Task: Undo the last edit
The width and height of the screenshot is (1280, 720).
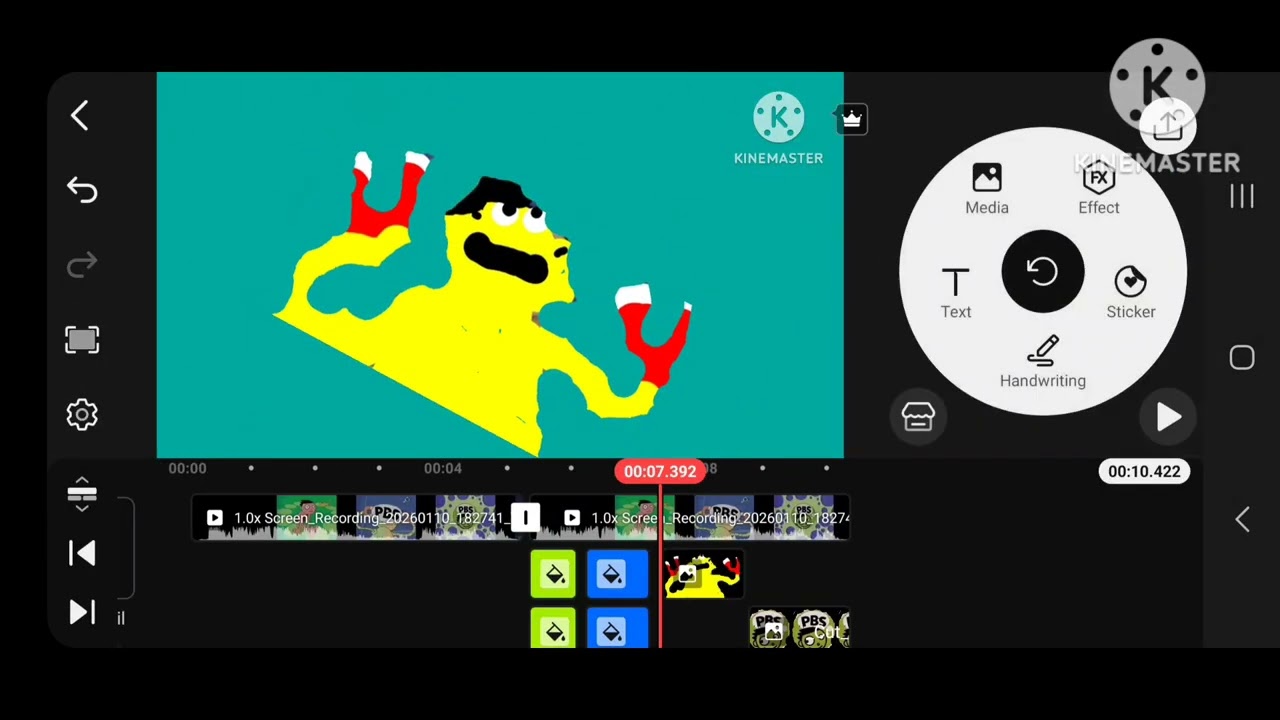Action: pyautogui.click(x=82, y=190)
